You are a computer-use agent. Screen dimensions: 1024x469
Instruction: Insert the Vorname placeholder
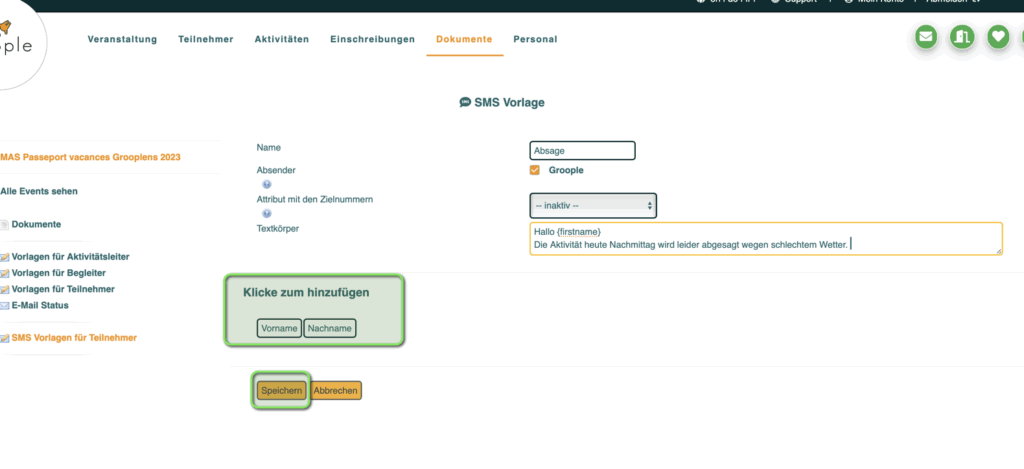click(x=279, y=329)
